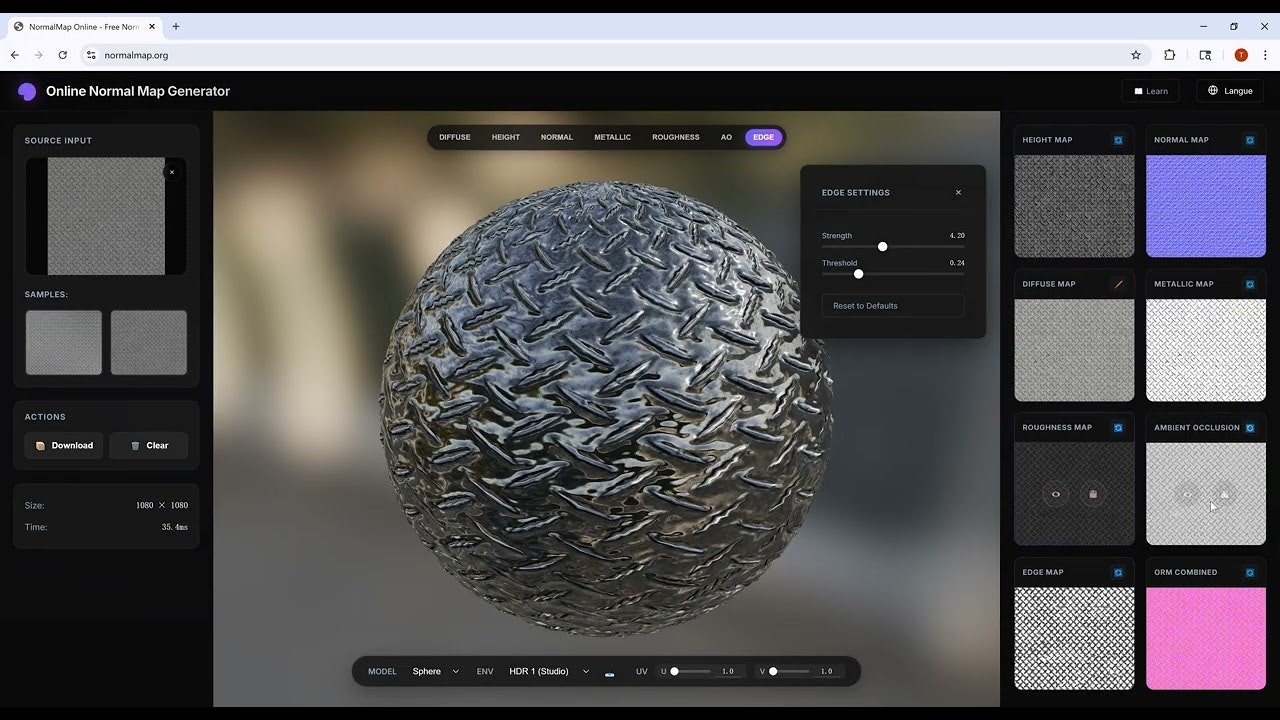Click the site info icon in the address bar
1280x720 pixels.
click(91, 55)
